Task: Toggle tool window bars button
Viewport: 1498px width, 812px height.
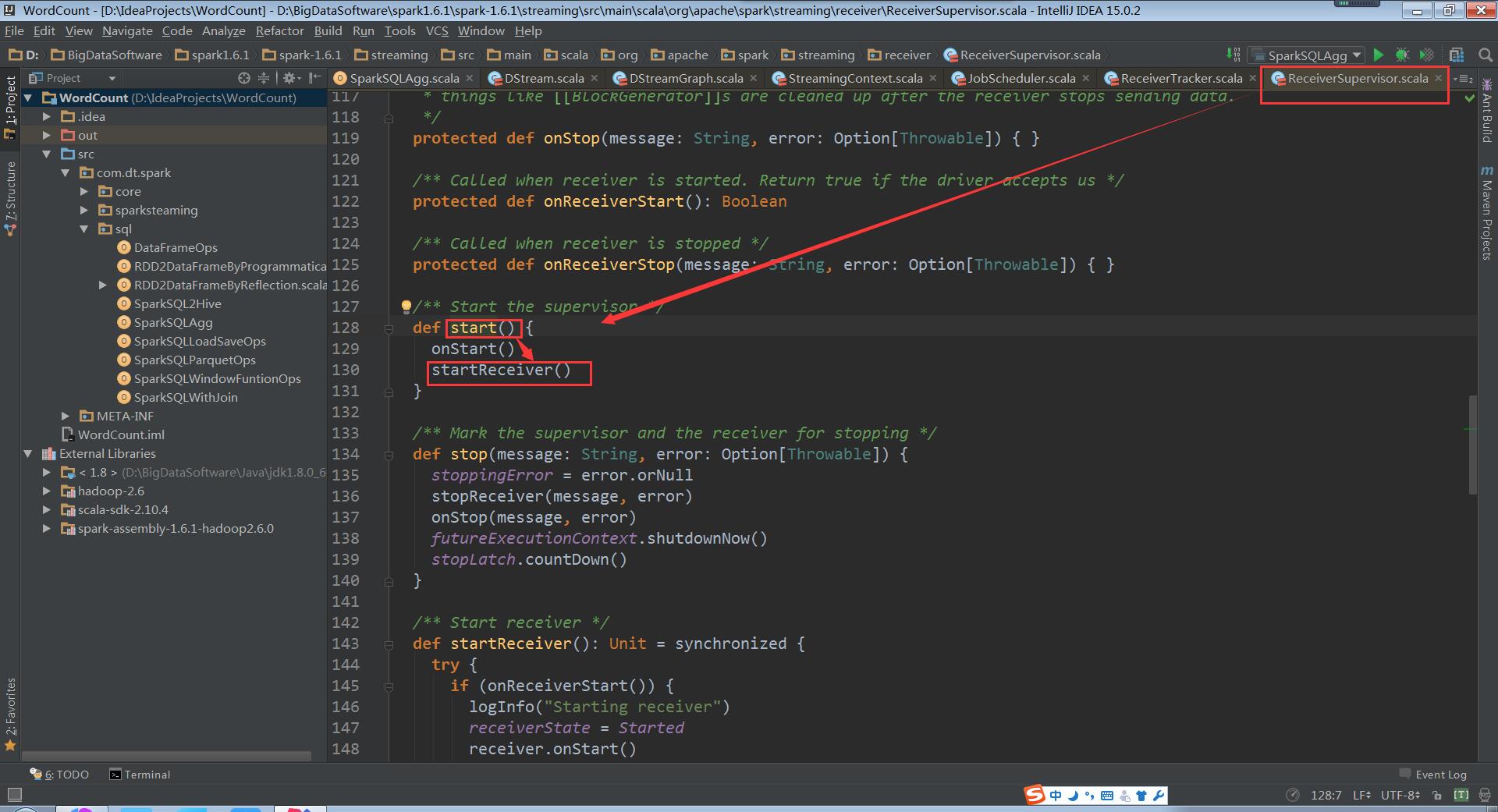Action: click(13, 795)
